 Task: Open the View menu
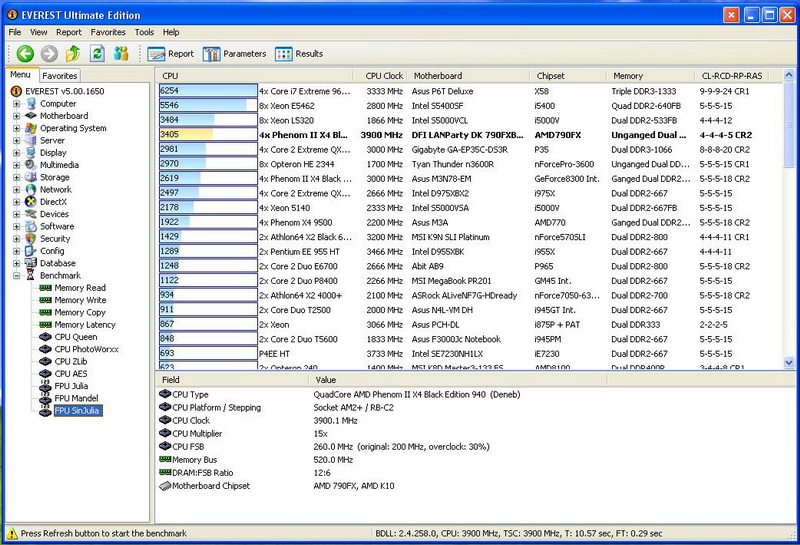coord(38,32)
